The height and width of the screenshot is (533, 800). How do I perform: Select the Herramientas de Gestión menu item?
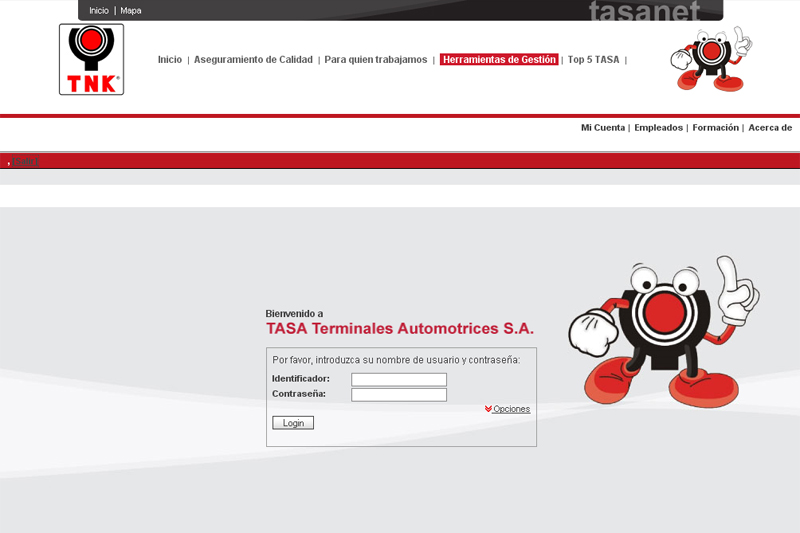pyautogui.click(x=499, y=60)
